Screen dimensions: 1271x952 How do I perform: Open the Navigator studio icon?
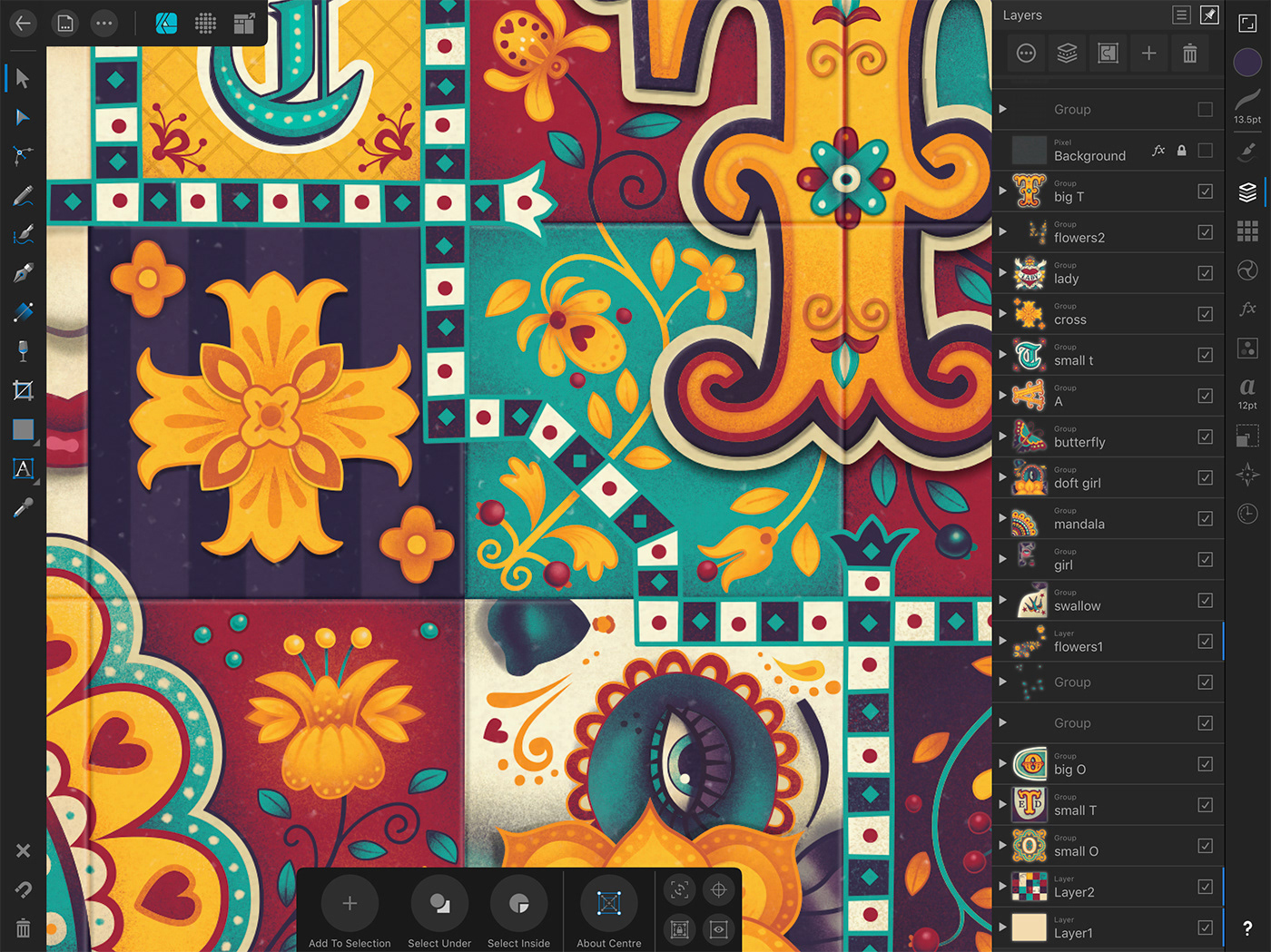1247,475
